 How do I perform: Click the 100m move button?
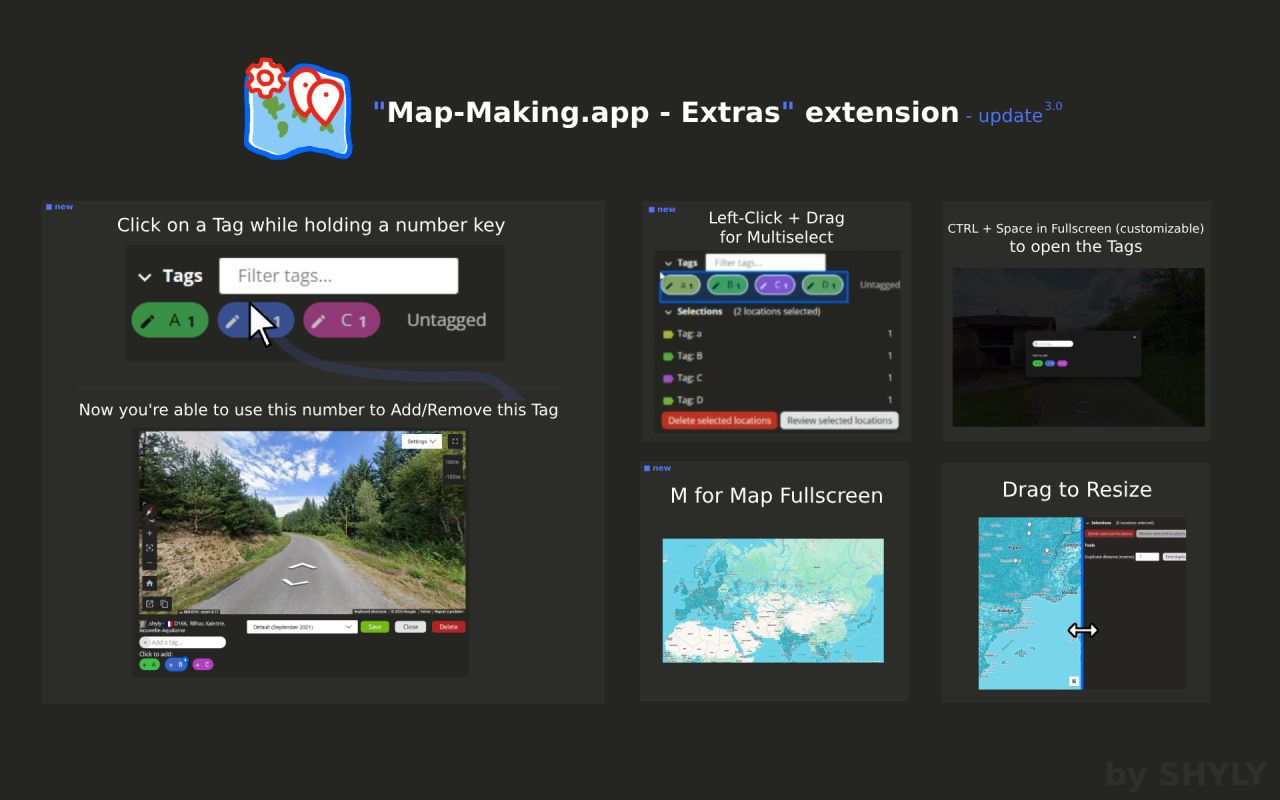point(453,462)
